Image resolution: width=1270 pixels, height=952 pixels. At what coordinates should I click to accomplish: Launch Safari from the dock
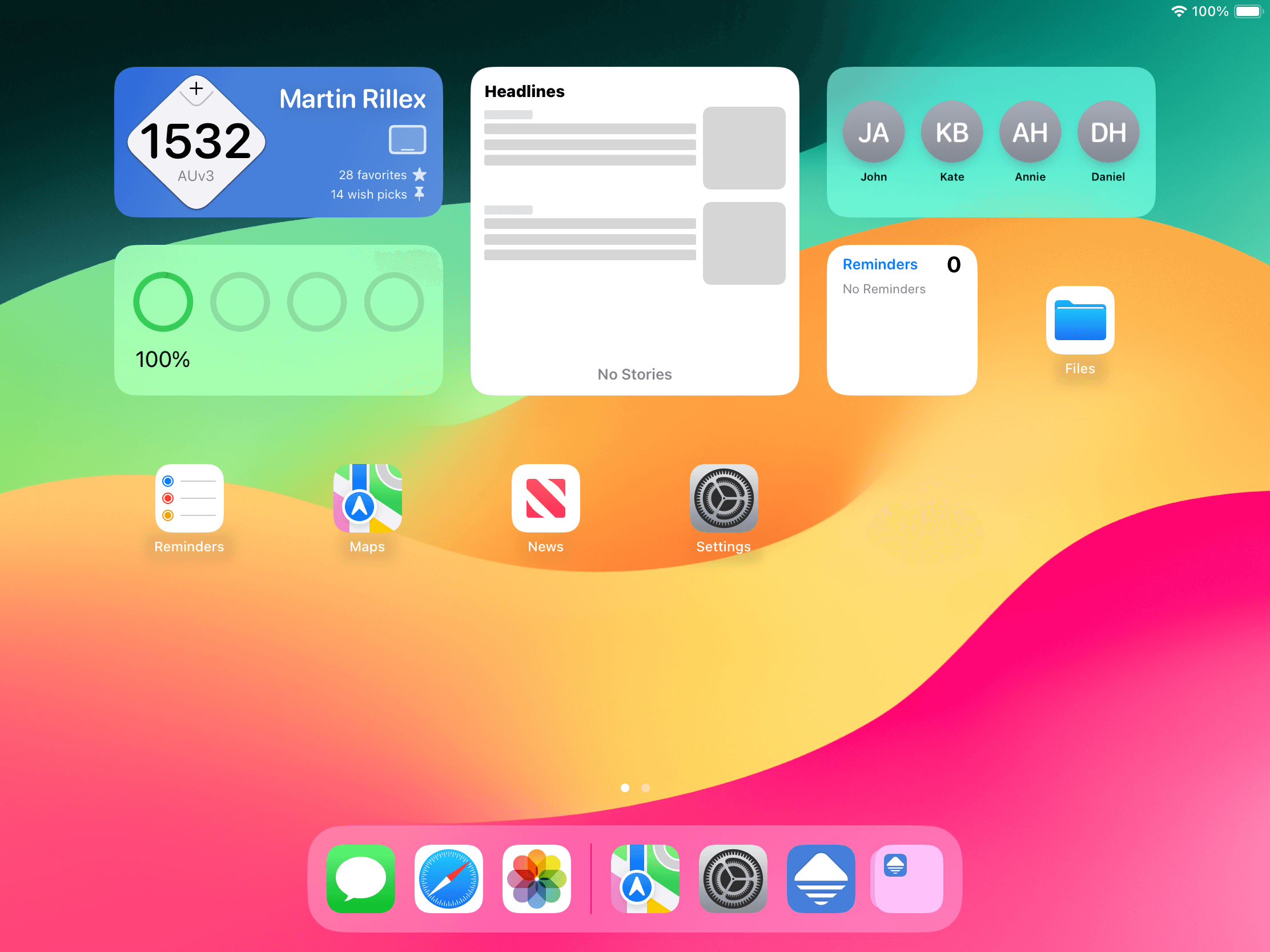pos(448,878)
